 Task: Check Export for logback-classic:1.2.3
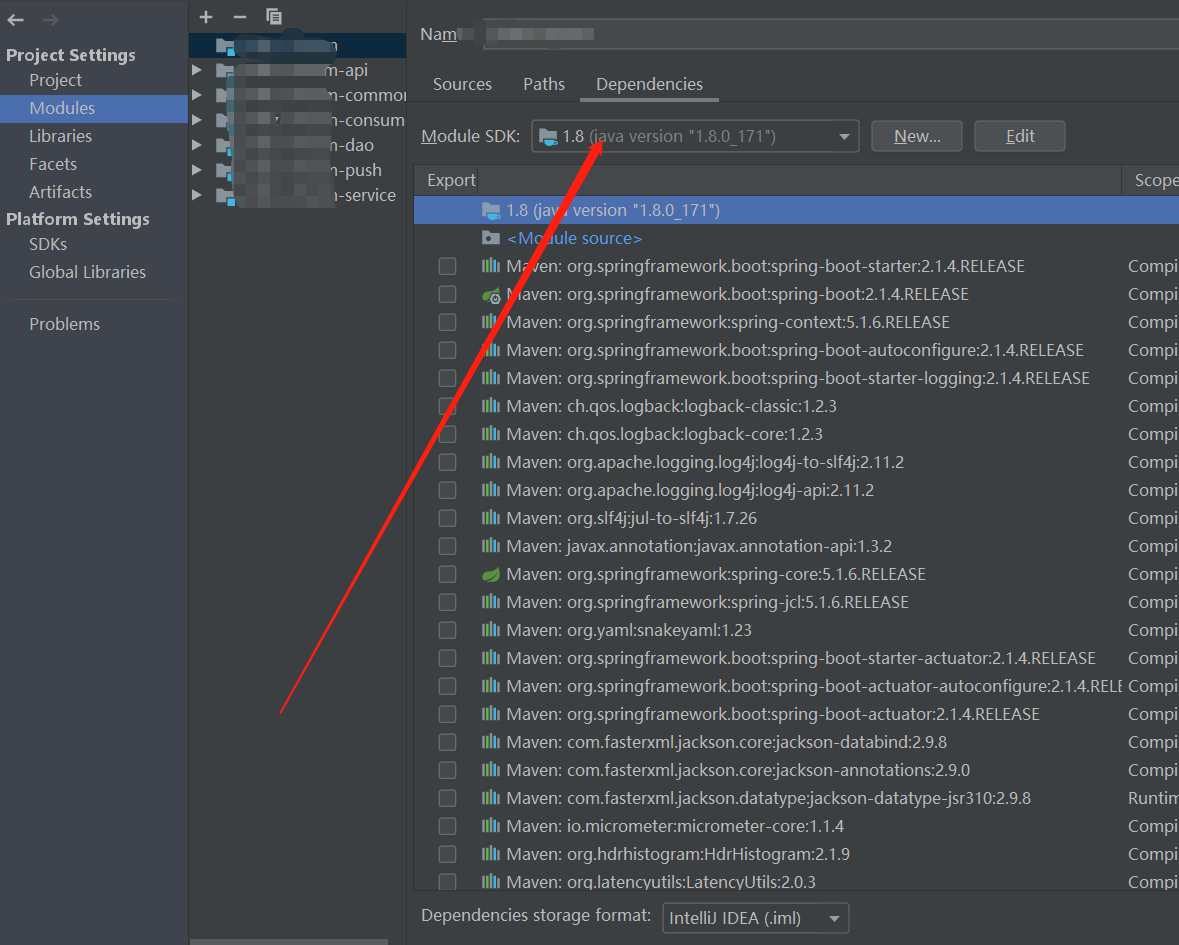click(x=447, y=406)
